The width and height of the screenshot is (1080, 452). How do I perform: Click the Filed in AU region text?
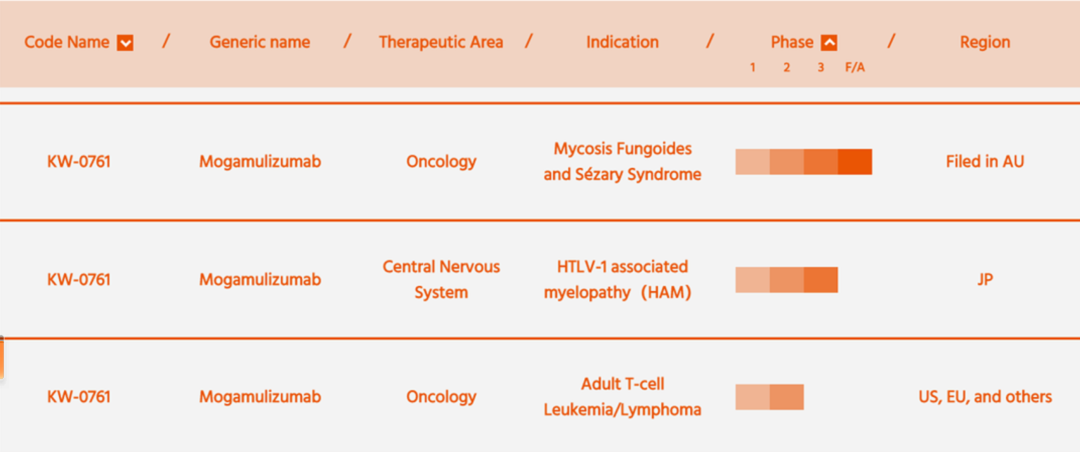(985, 162)
